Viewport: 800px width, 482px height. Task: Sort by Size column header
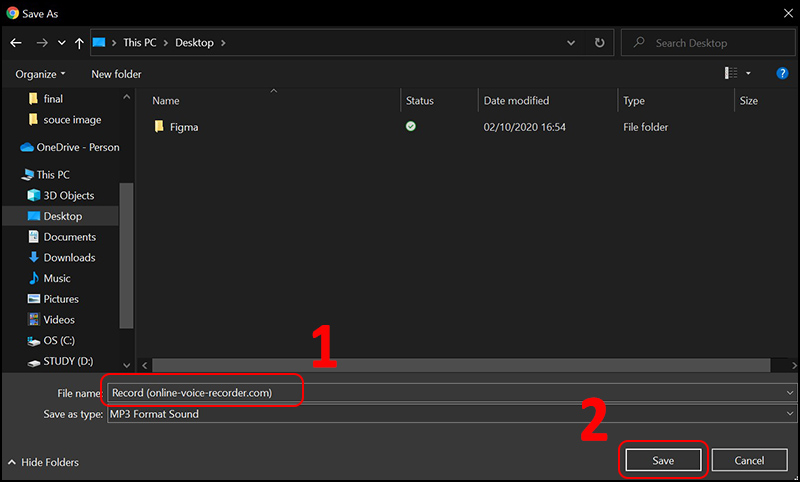pyautogui.click(x=748, y=101)
